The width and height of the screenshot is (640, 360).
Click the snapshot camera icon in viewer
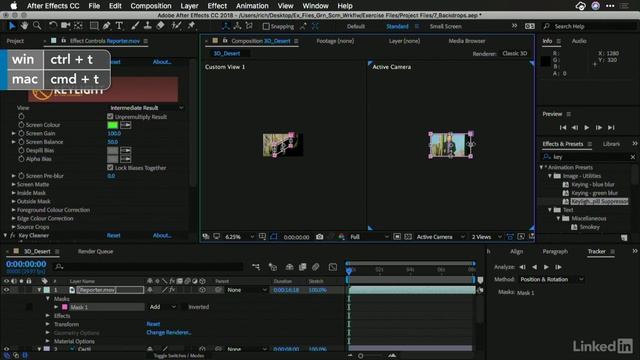click(319, 237)
